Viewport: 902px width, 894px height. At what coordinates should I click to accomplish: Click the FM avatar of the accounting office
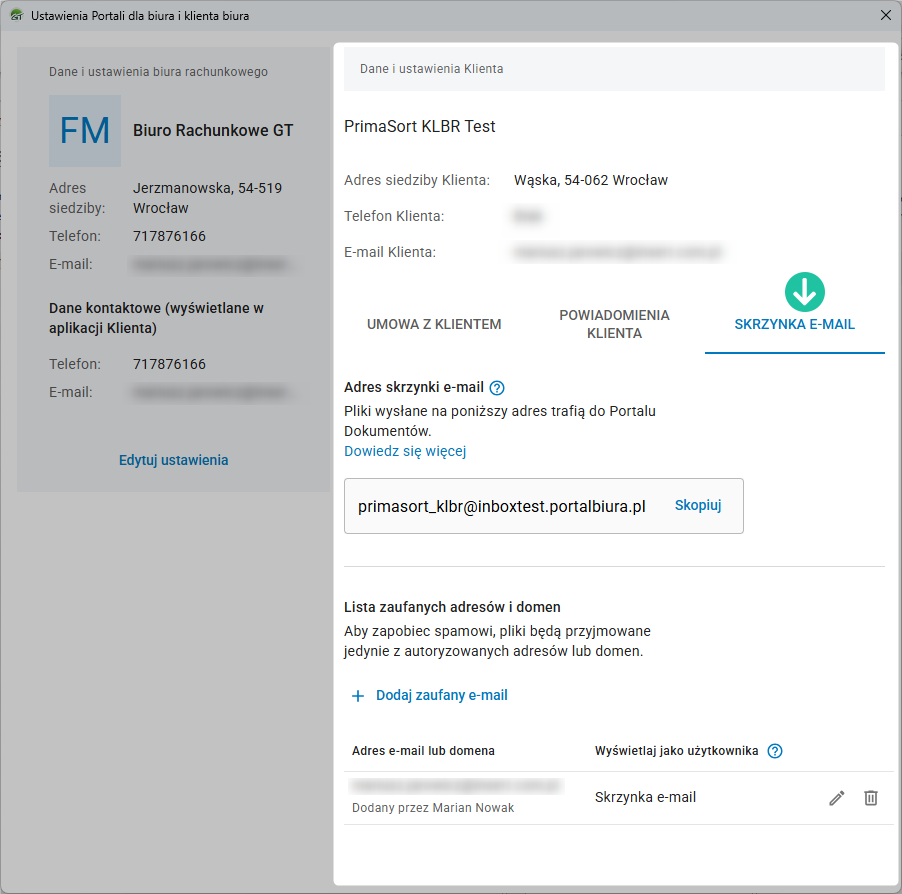point(85,131)
